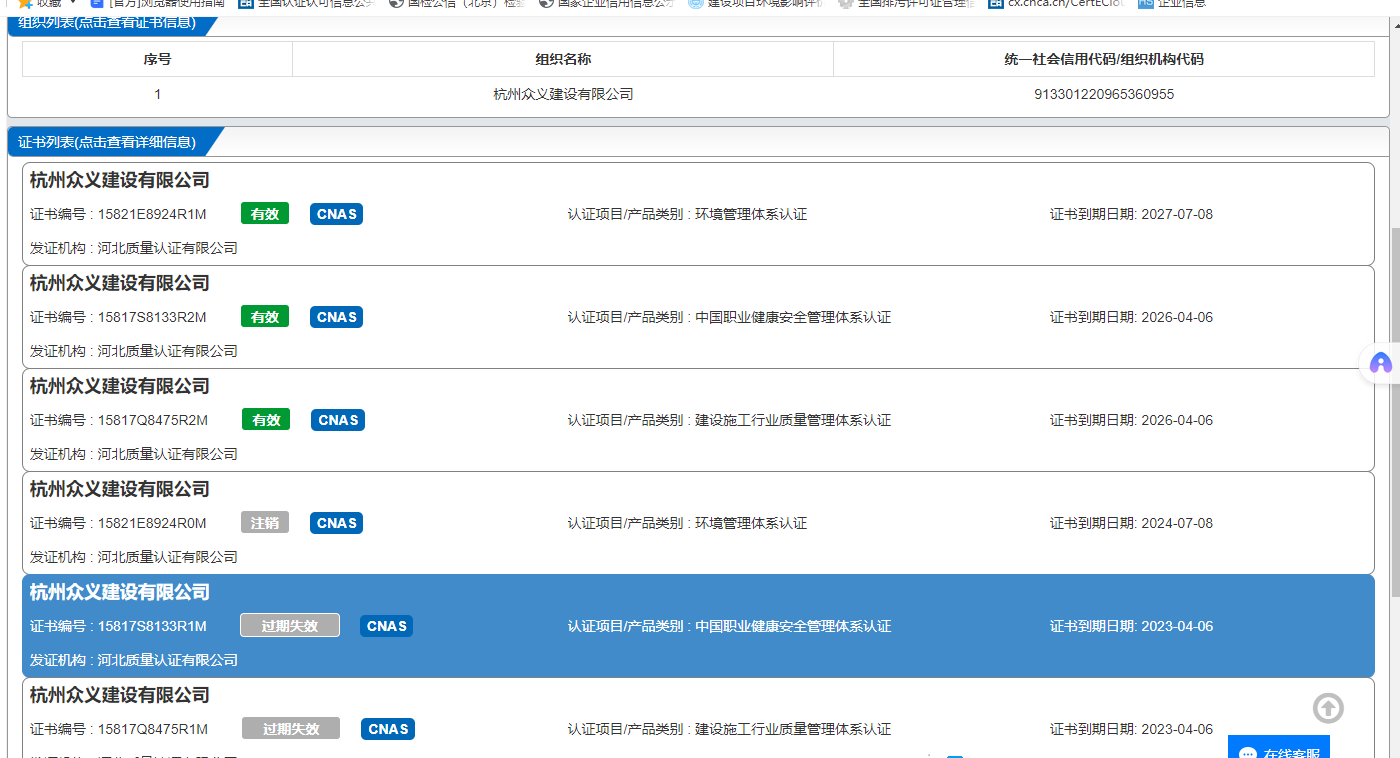1400x758 pixels.
Task: Click expiry date 2027-07-08
Action: click(1177, 214)
